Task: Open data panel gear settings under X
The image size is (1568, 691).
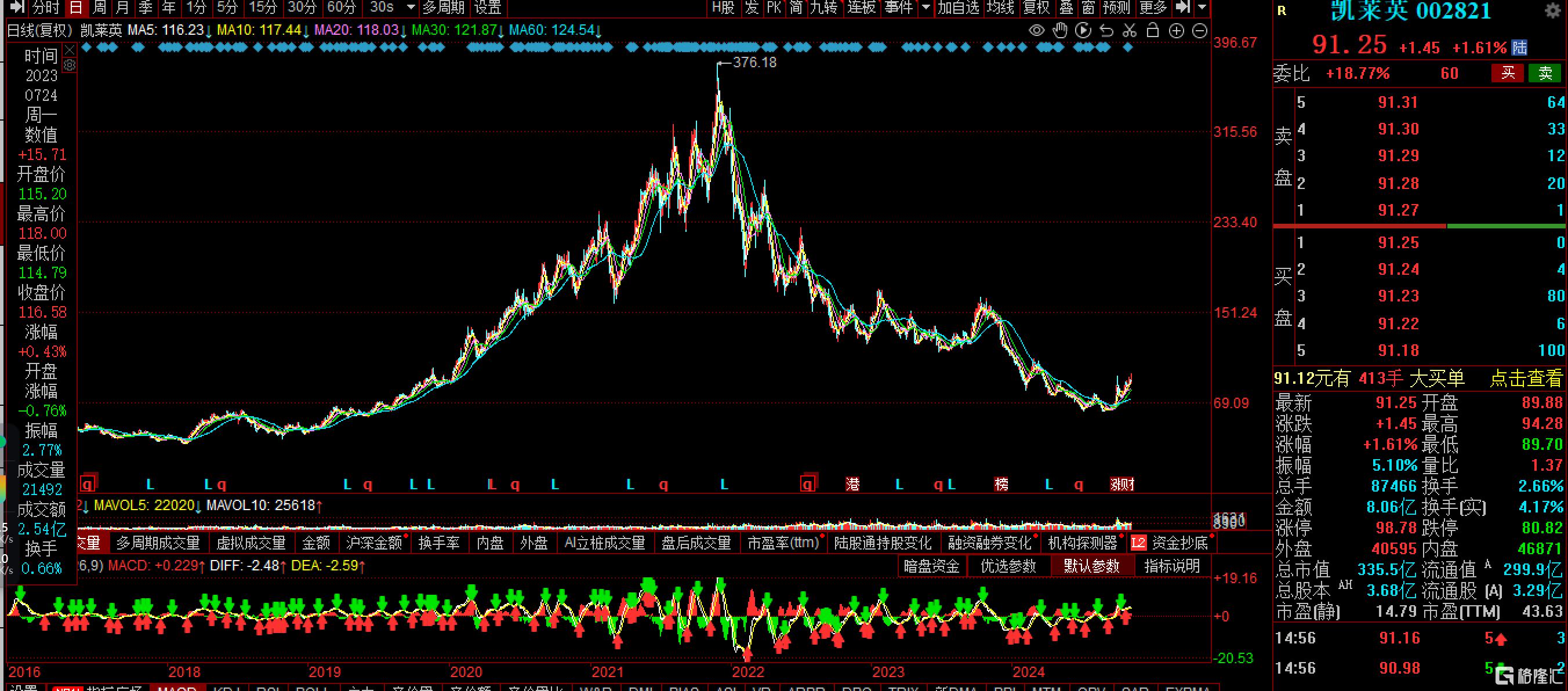Action: 70,64
